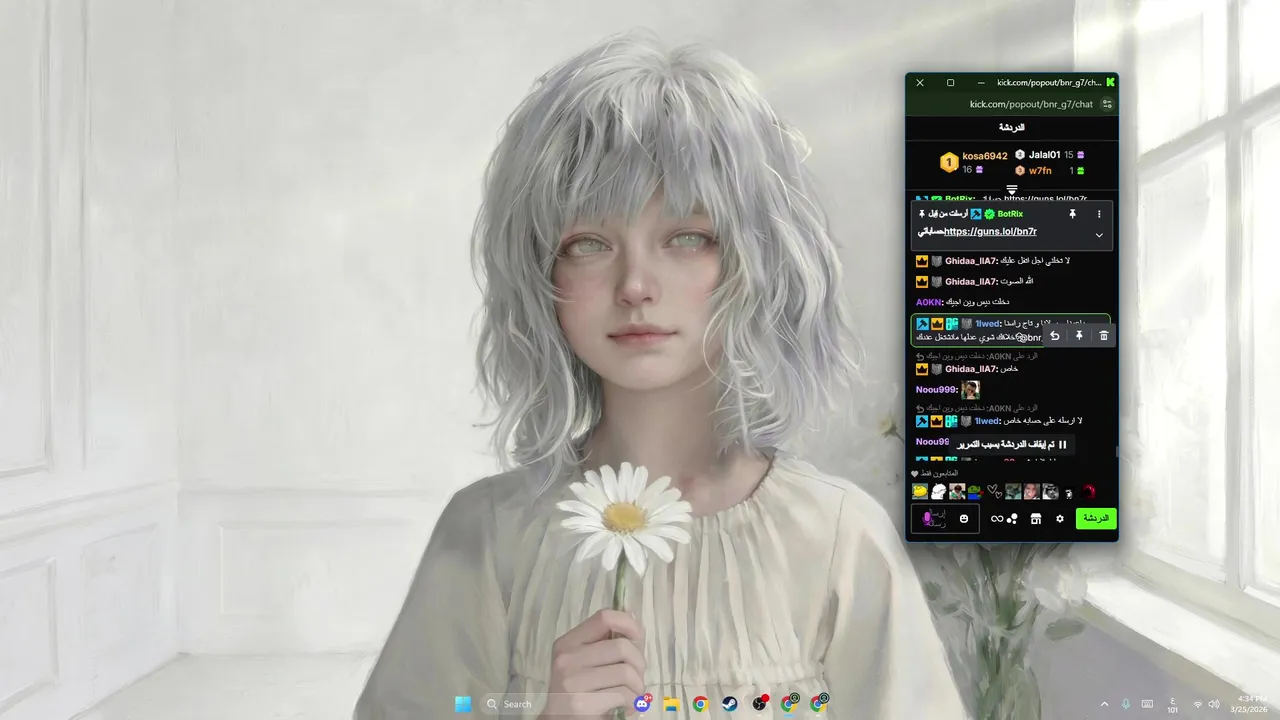Open A0KN user profile from chat
The height and width of the screenshot is (720, 1280).
(x=929, y=302)
